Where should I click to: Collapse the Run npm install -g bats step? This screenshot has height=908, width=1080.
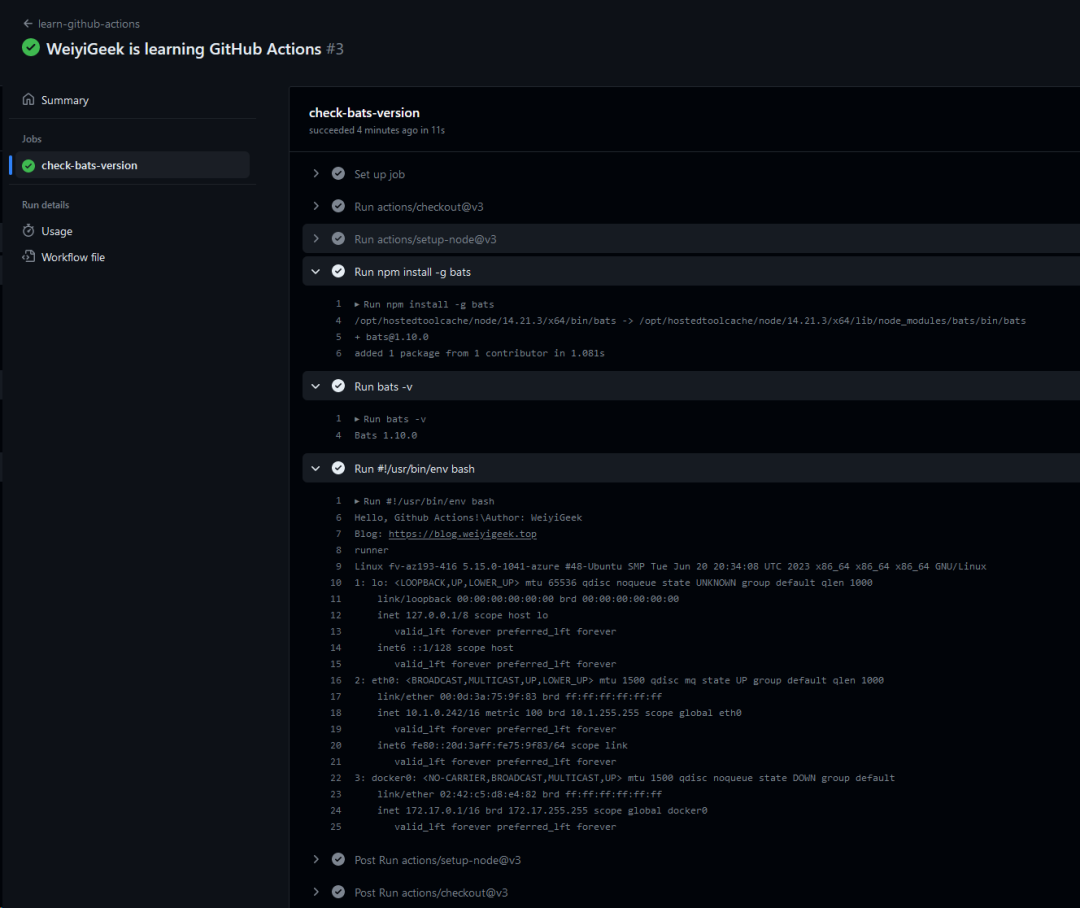coord(317,271)
